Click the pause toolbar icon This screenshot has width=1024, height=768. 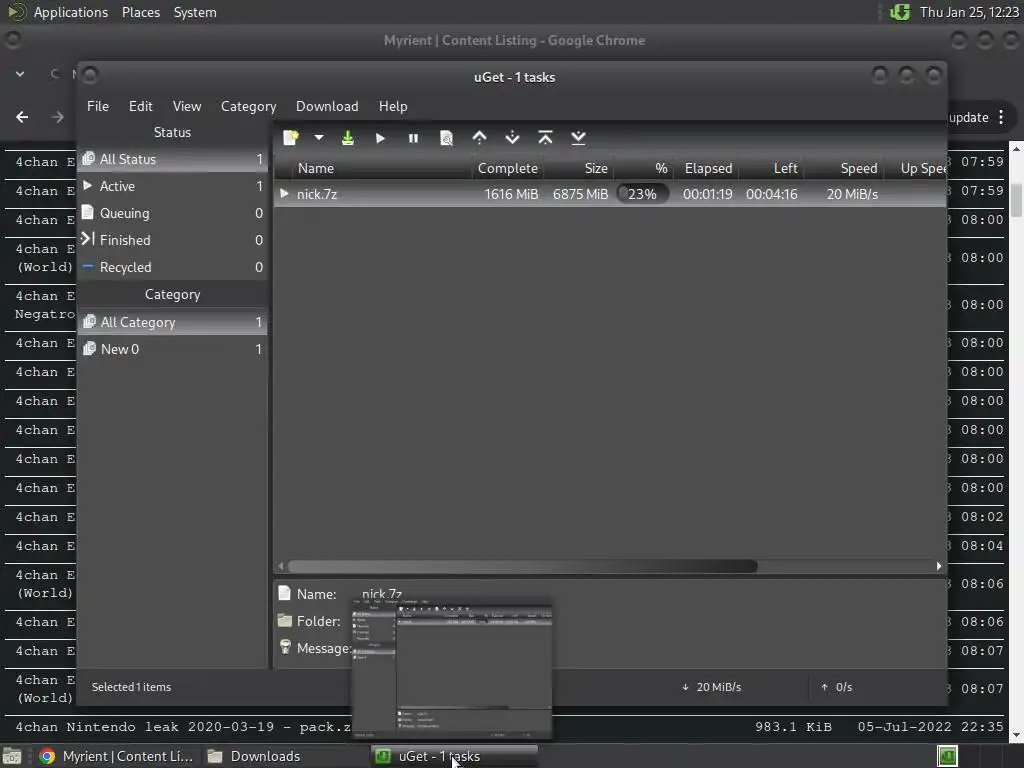click(x=413, y=138)
